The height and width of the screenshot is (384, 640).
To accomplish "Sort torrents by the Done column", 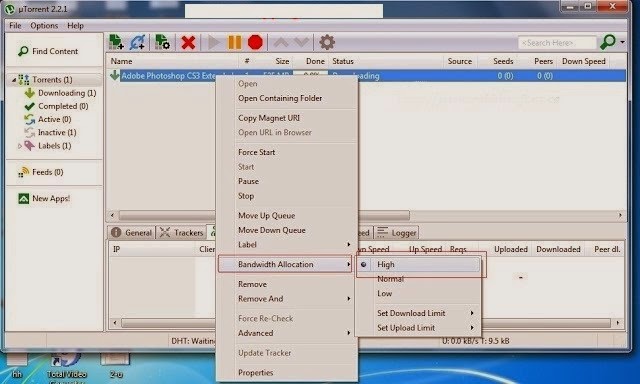I will coord(315,61).
